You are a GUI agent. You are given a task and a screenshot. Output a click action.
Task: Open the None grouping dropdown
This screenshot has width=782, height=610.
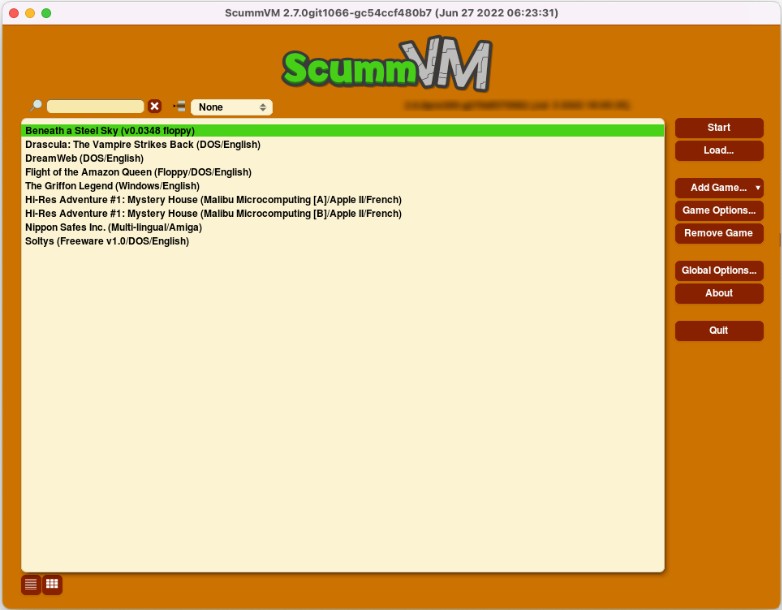click(x=231, y=107)
